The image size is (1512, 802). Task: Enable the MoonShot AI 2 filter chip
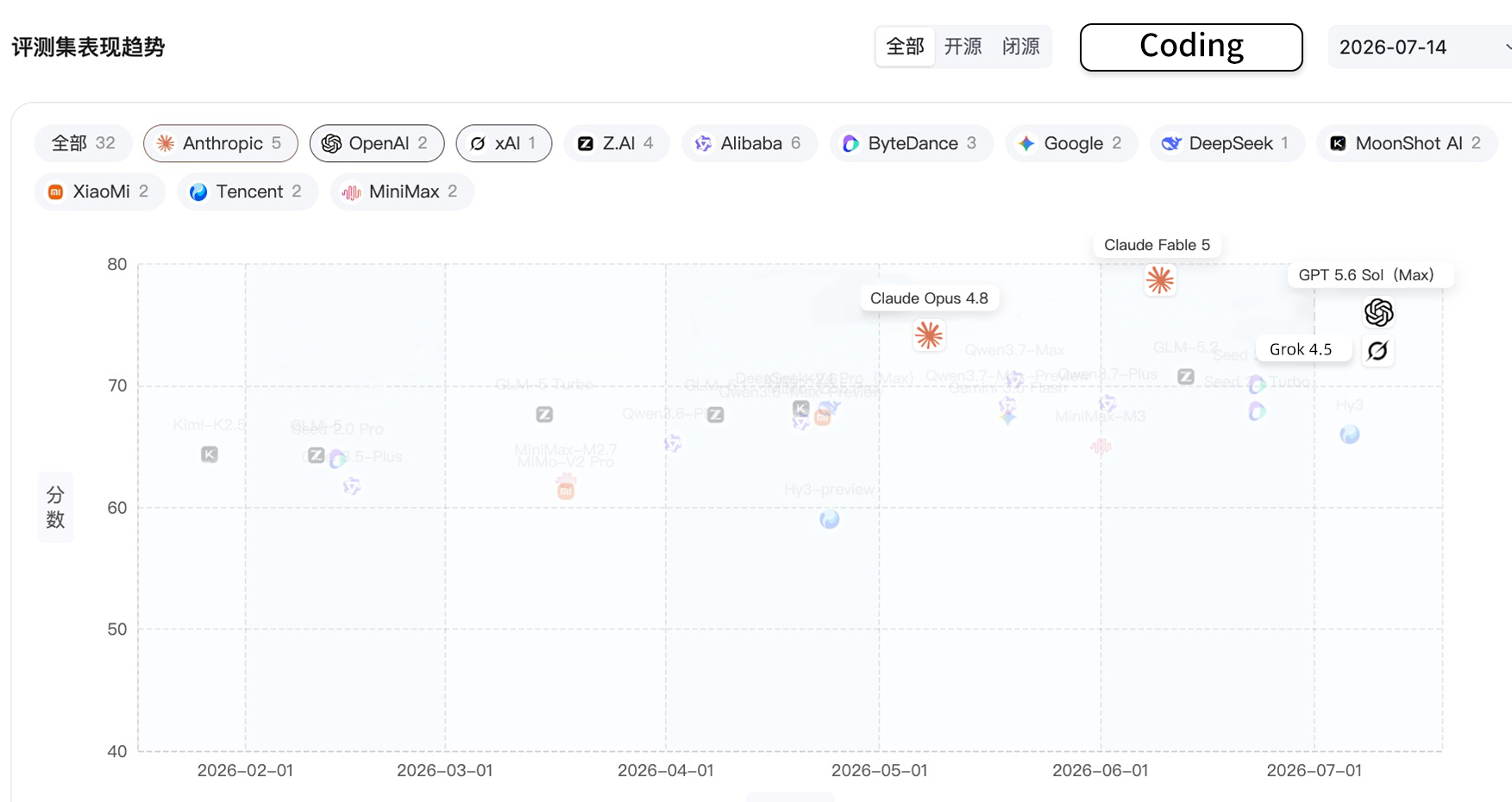coord(1408,143)
